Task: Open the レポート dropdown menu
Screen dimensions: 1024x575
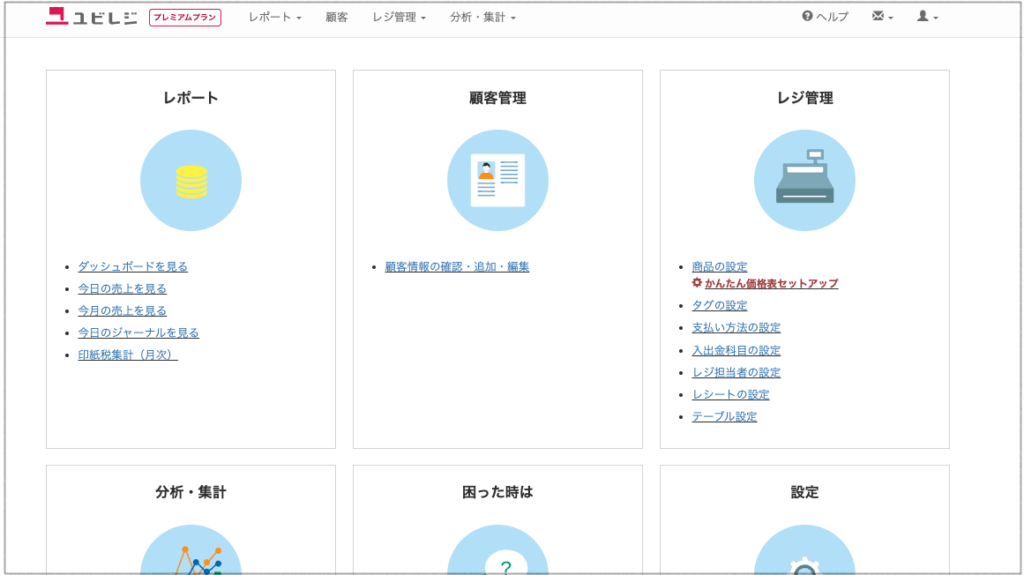Action: click(x=274, y=18)
